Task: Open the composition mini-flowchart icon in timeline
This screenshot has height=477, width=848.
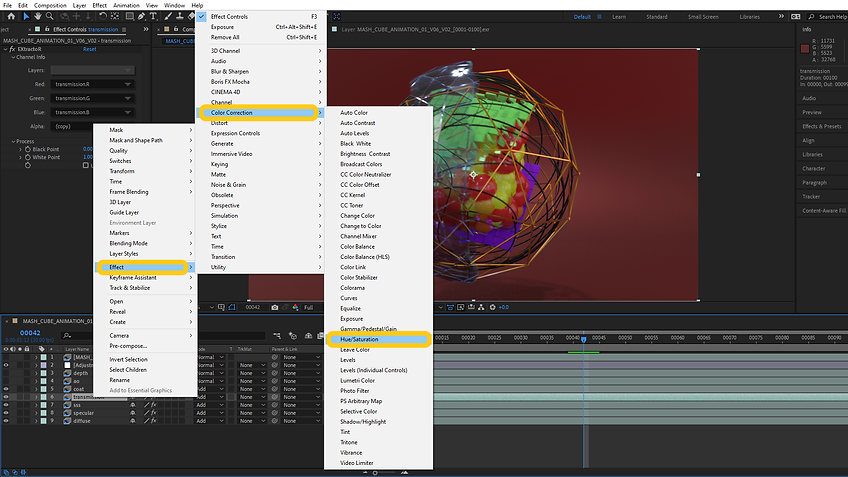Action: tap(277, 336)
